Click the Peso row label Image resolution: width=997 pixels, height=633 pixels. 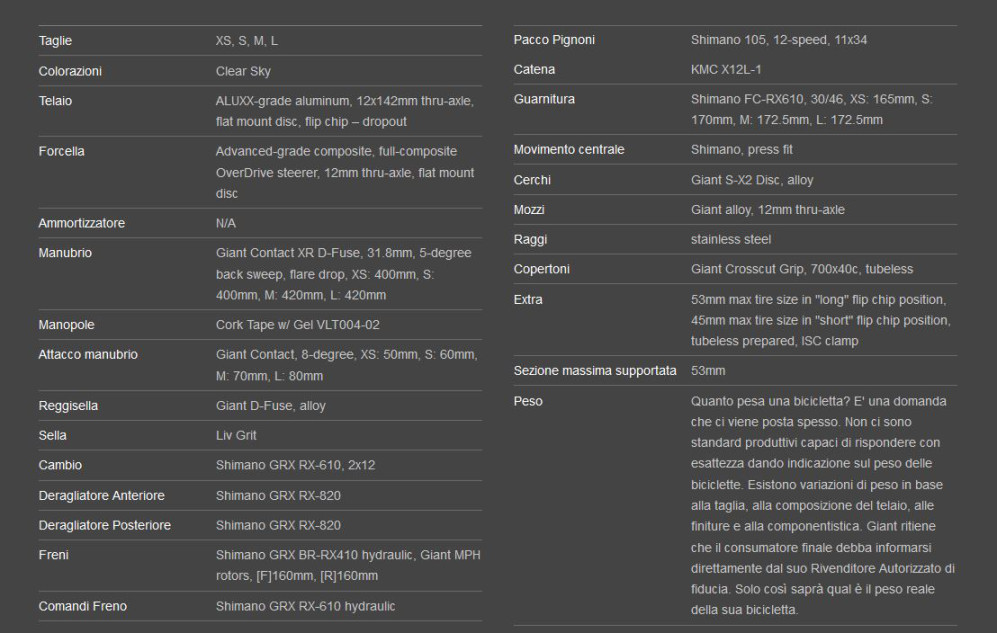pyautogui.click(x=528, y=402)
